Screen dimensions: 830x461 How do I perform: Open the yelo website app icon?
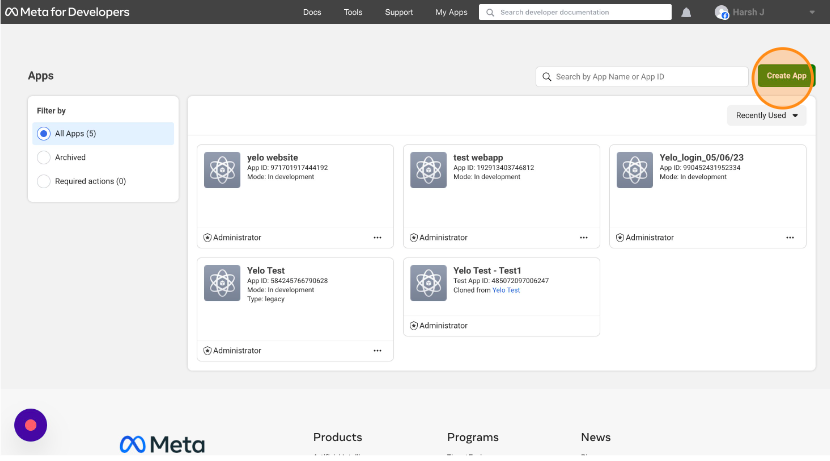[222, 170]
